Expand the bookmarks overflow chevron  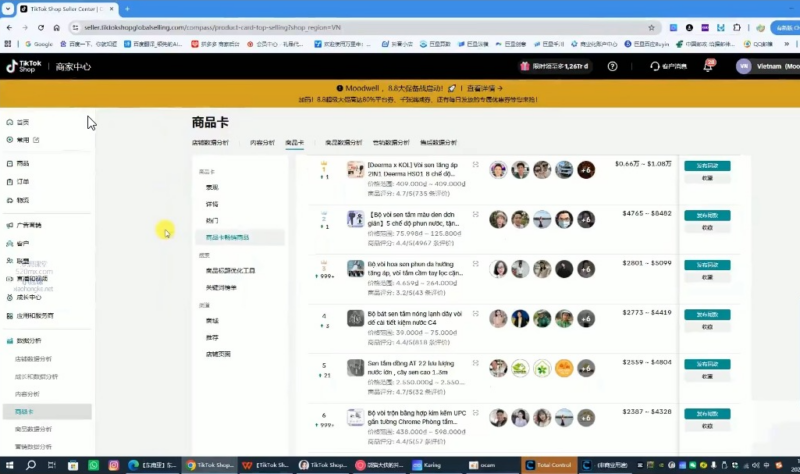787,44
